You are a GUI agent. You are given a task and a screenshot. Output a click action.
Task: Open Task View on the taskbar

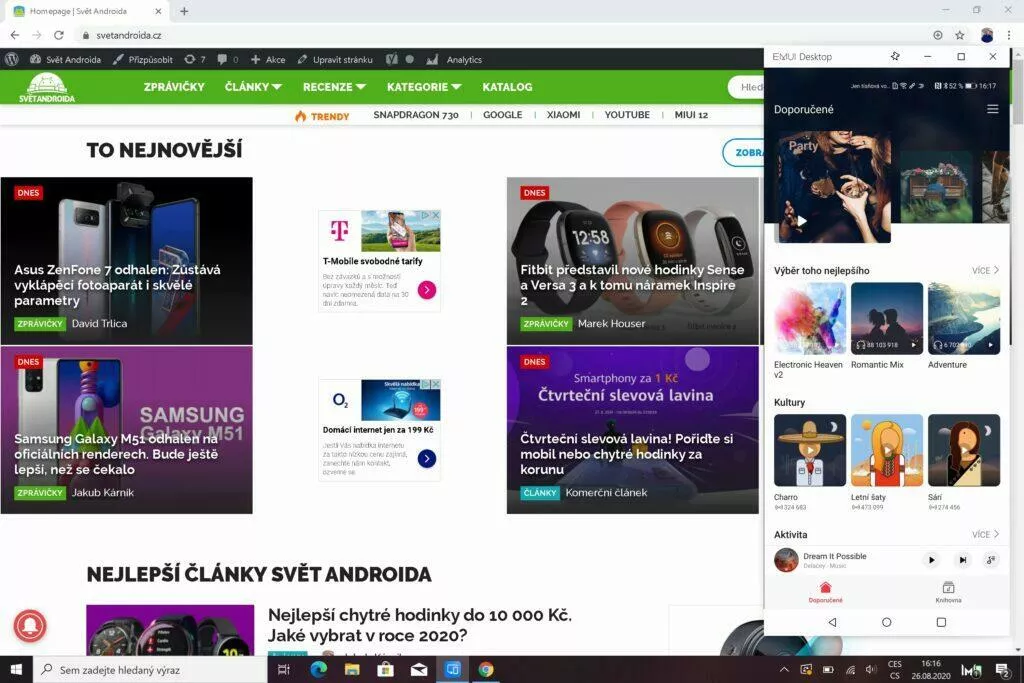pyautogui.click(x=283, y=669)
